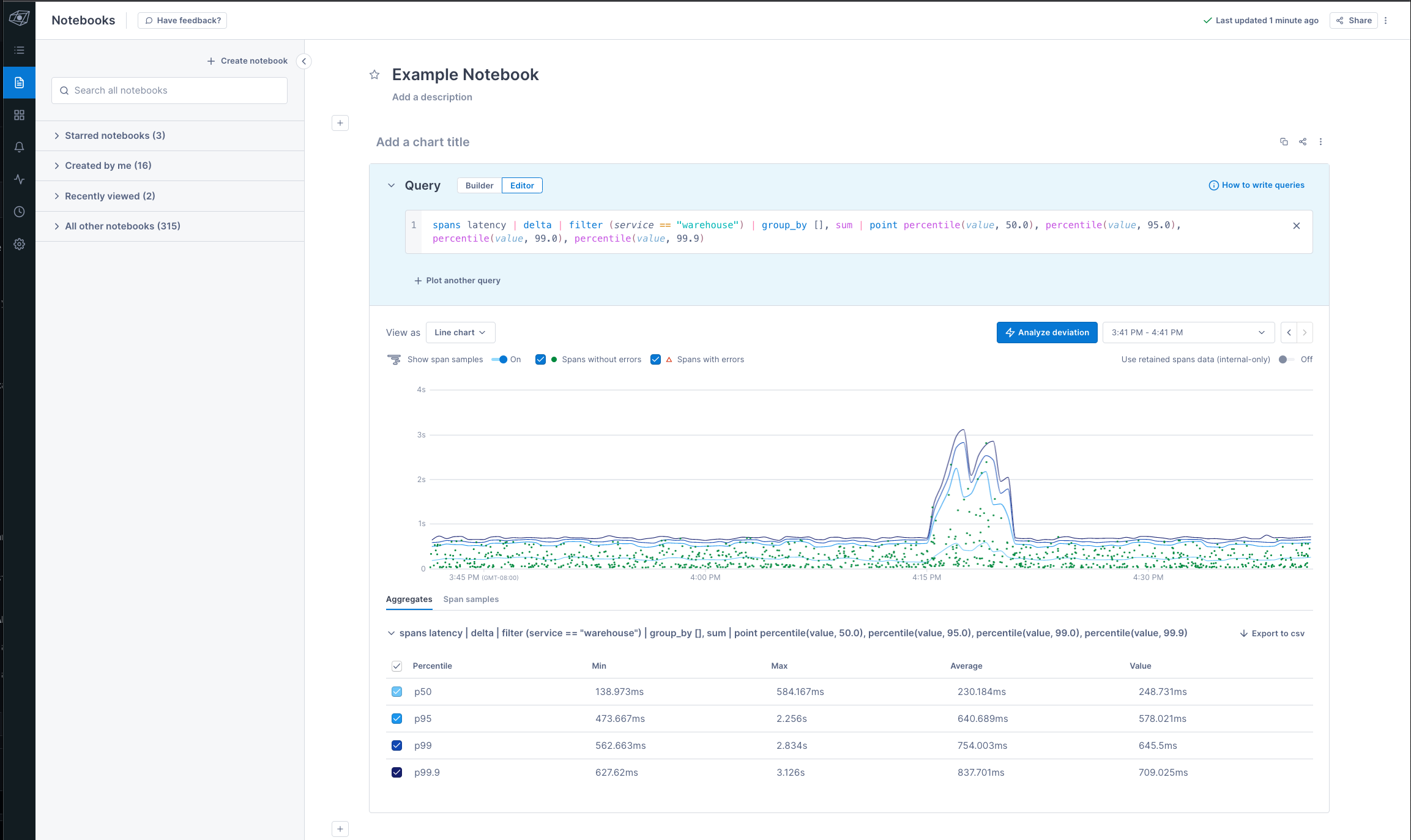Uncheck Spans without errors checkbox
Viewport: 1411px width, 840px height.
click(540, 360)
